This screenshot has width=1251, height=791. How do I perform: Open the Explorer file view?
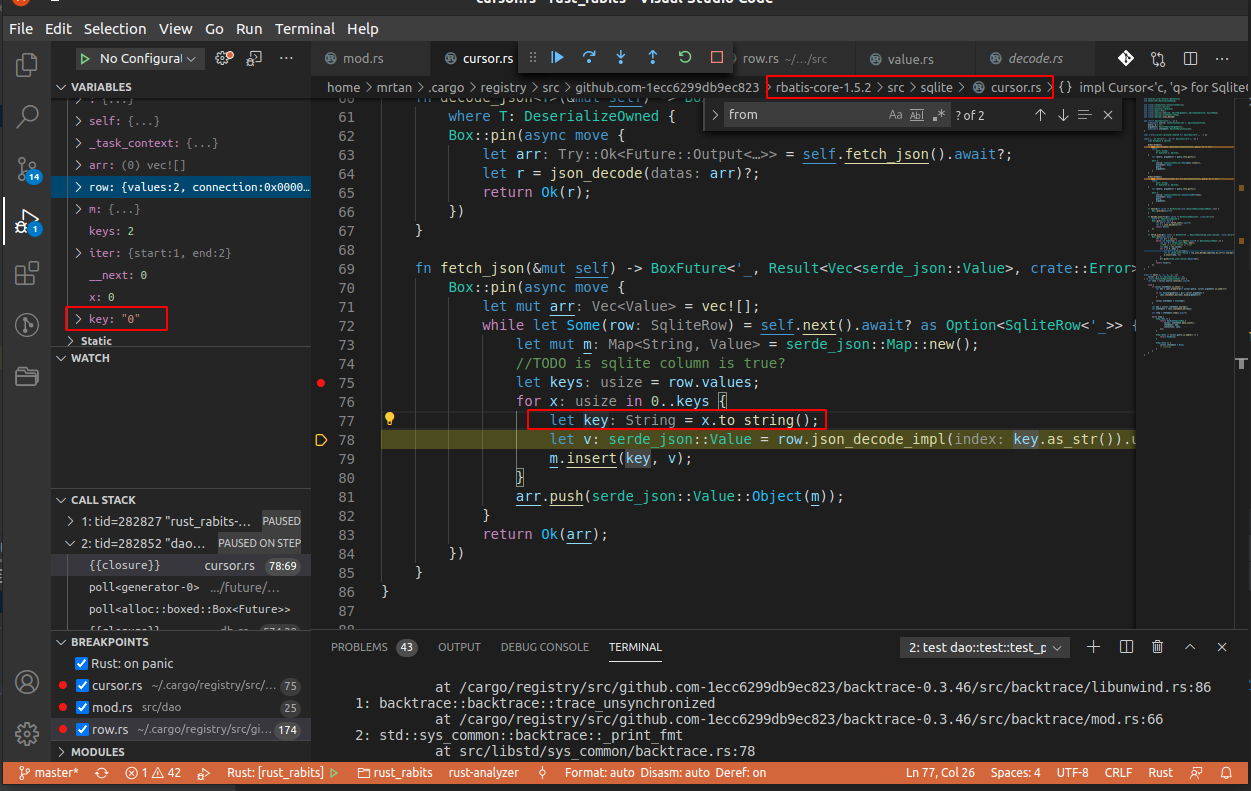pyautogui.click(x=27, y=64)
